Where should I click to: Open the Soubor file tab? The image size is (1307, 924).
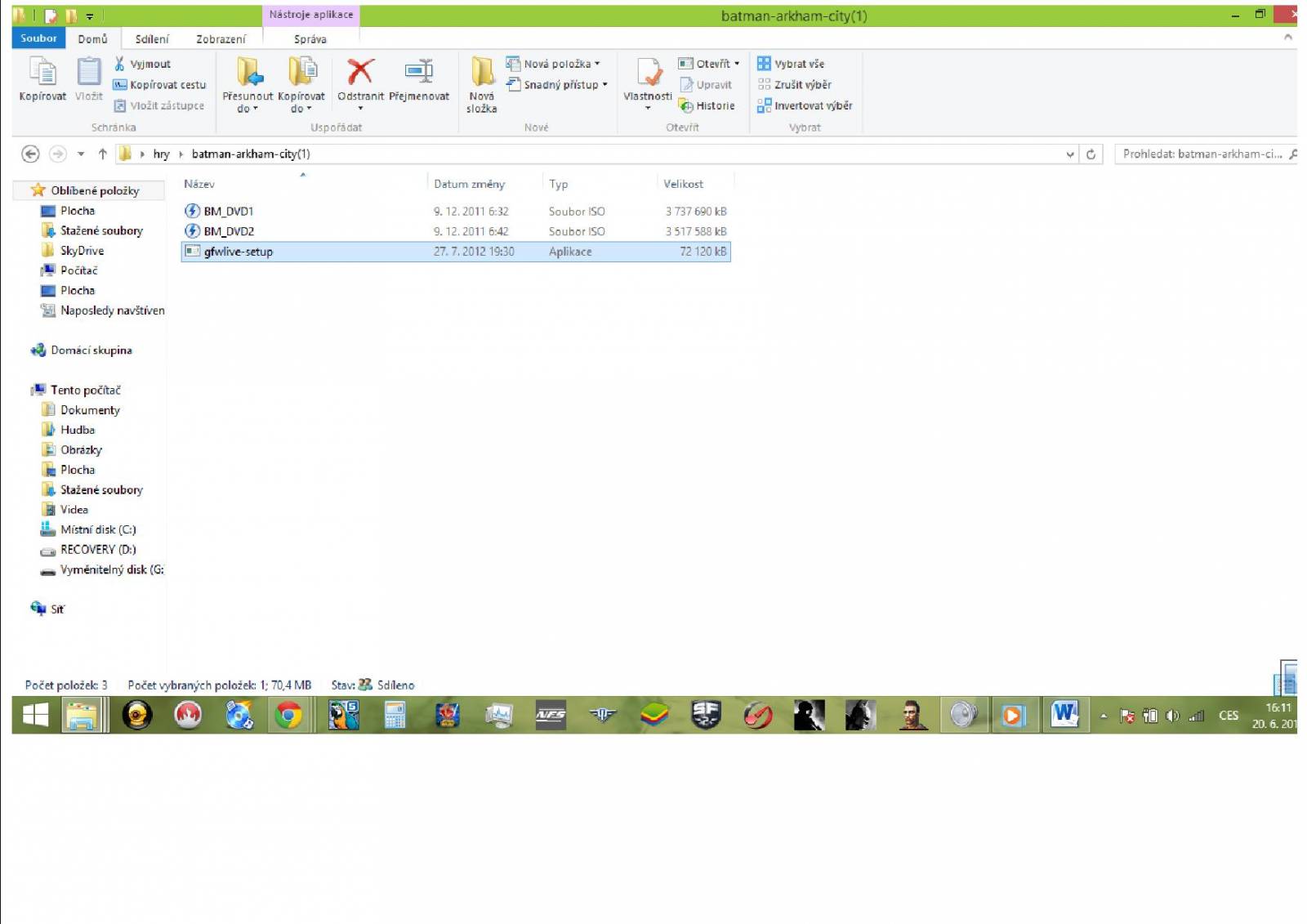(38, 38)
